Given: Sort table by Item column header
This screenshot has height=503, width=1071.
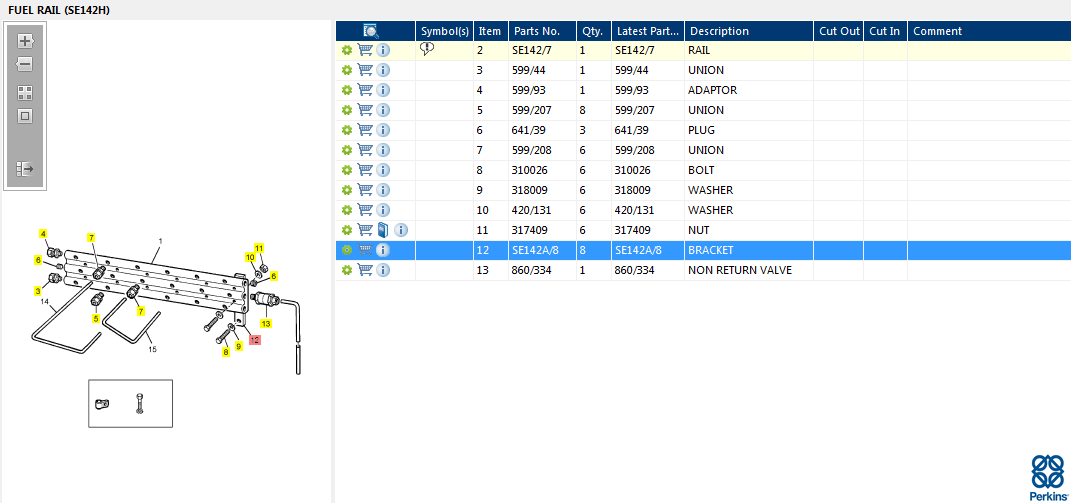Looking at the screenshot, I should [x=490, y=31].
